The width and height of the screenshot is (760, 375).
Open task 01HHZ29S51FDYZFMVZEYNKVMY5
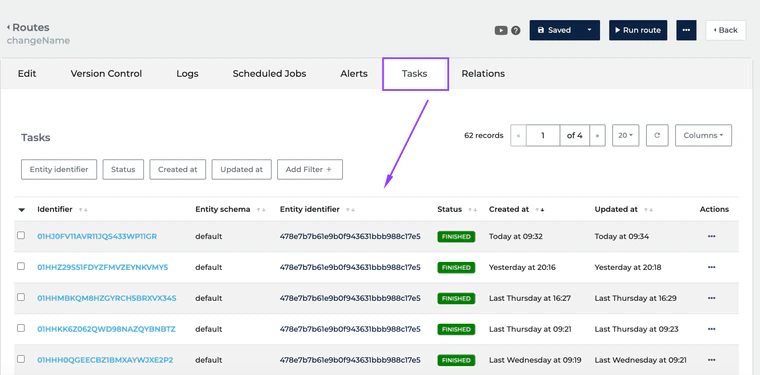pos(103,267)
